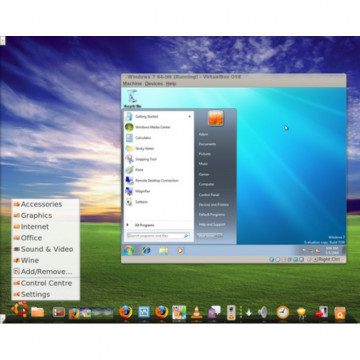The width and height of the screenshot is (360, 360).
Task: Click the user account picture in Start menu
Action: coord(216,118)
